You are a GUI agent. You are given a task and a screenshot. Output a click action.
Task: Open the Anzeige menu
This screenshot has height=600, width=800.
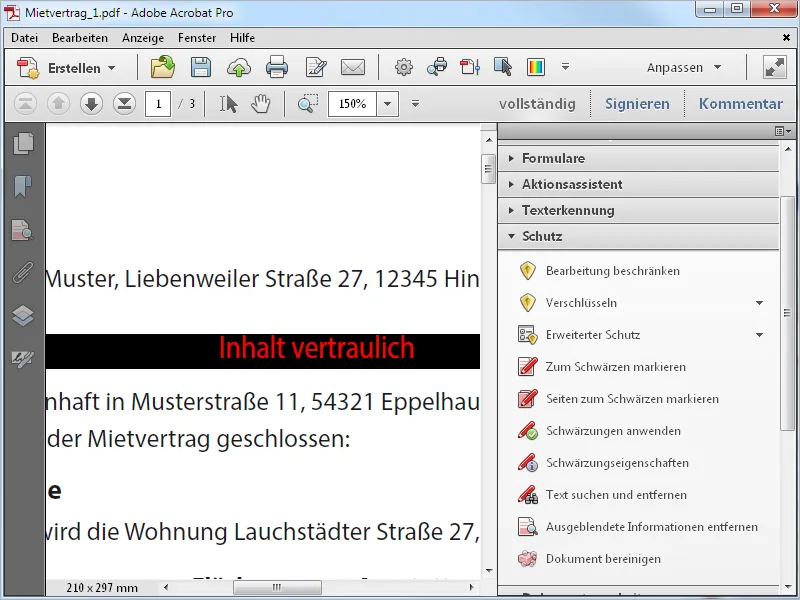[x=143, y=38]
